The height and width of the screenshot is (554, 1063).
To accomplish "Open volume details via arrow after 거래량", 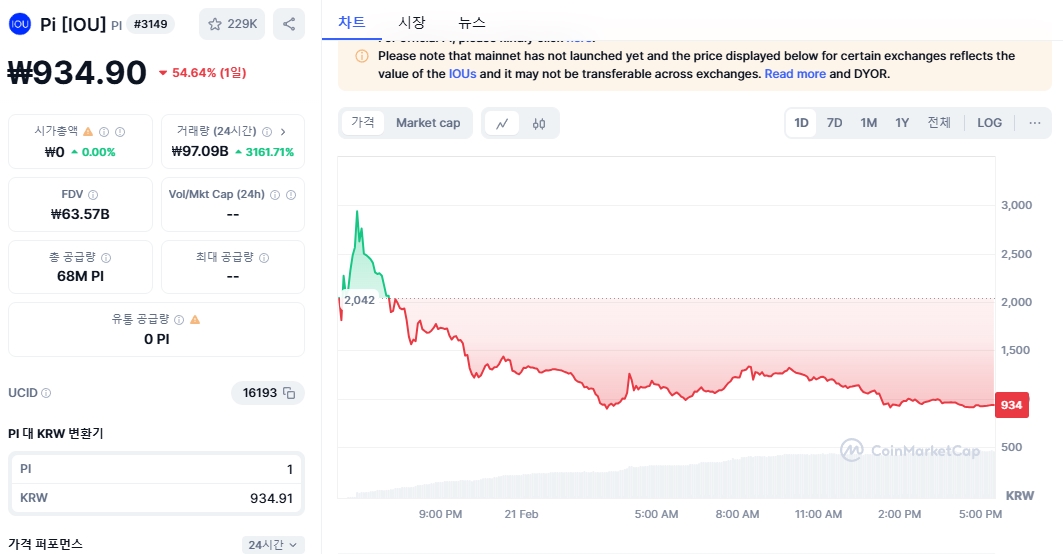I will pyautogui.click(x=283, y=132).
